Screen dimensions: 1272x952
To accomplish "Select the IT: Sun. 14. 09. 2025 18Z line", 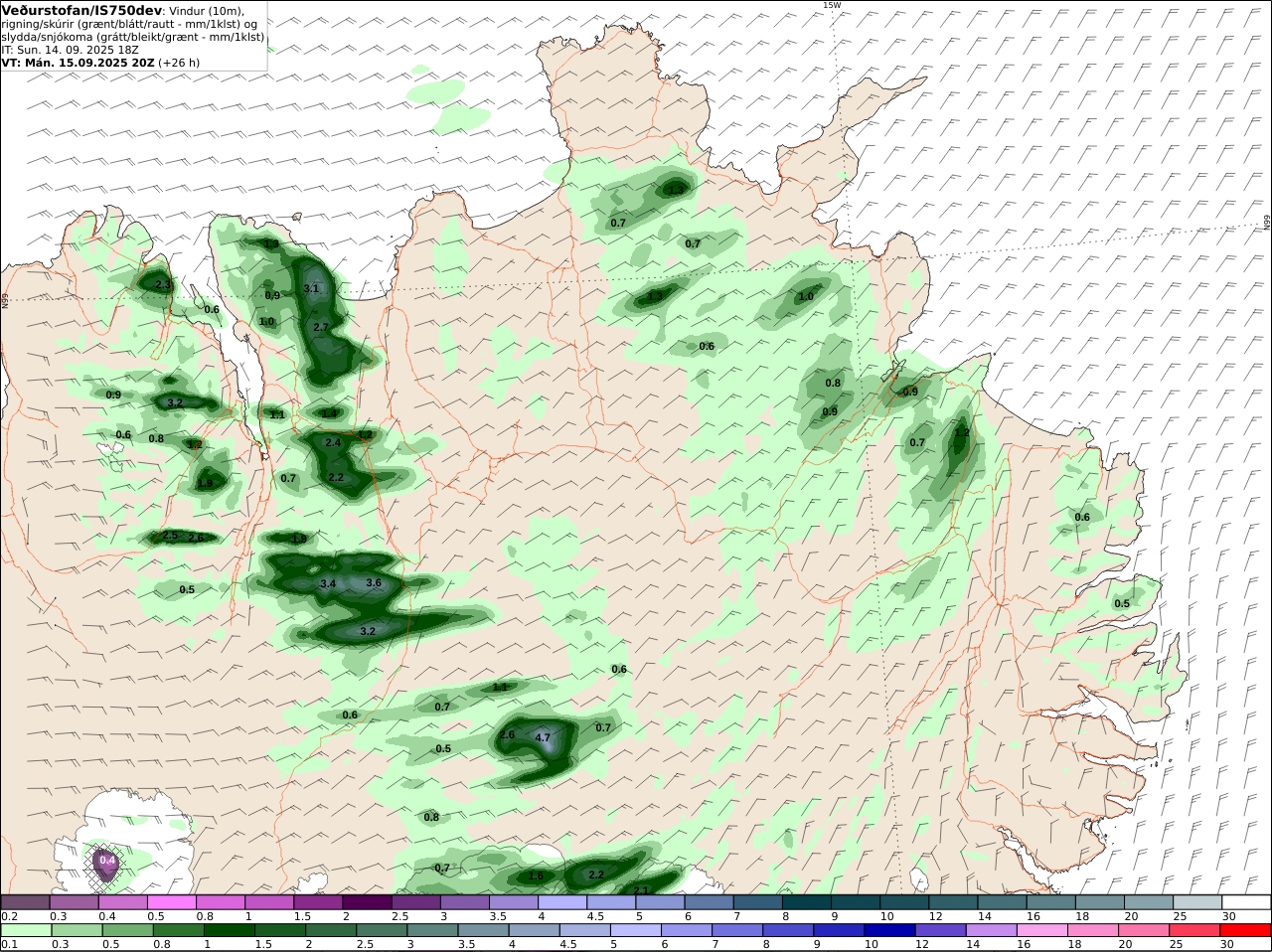I will click(70, 49).
